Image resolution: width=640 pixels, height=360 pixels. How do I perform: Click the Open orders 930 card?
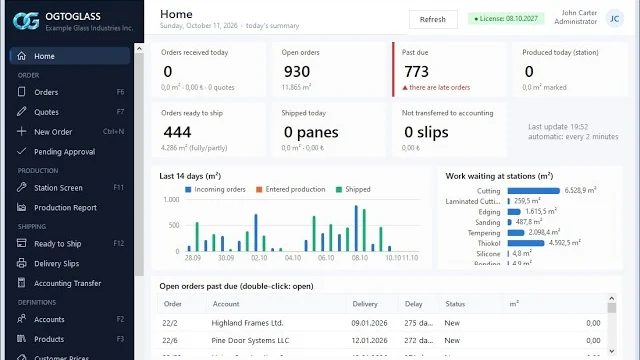click(x=329, y=69)
